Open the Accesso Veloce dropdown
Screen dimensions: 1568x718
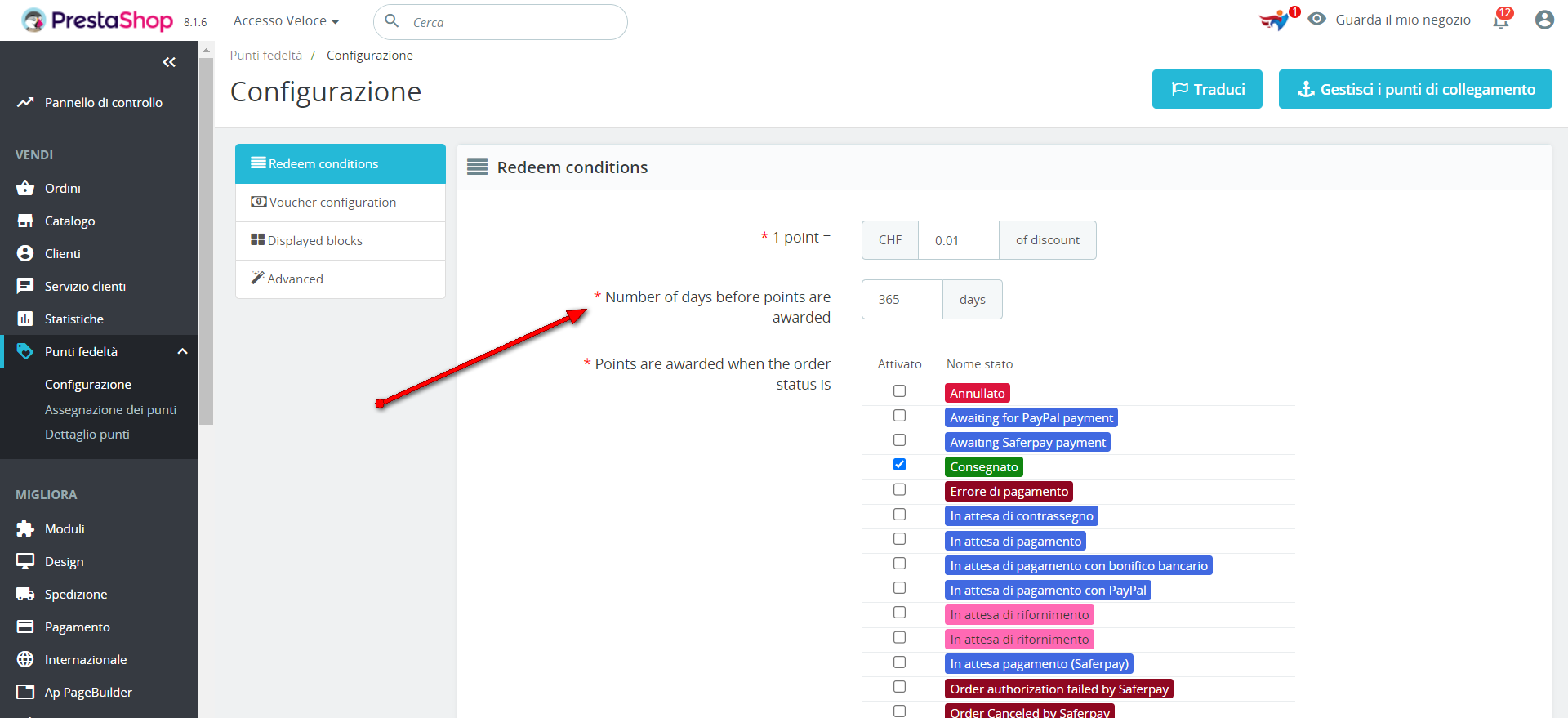click(286, 21)
